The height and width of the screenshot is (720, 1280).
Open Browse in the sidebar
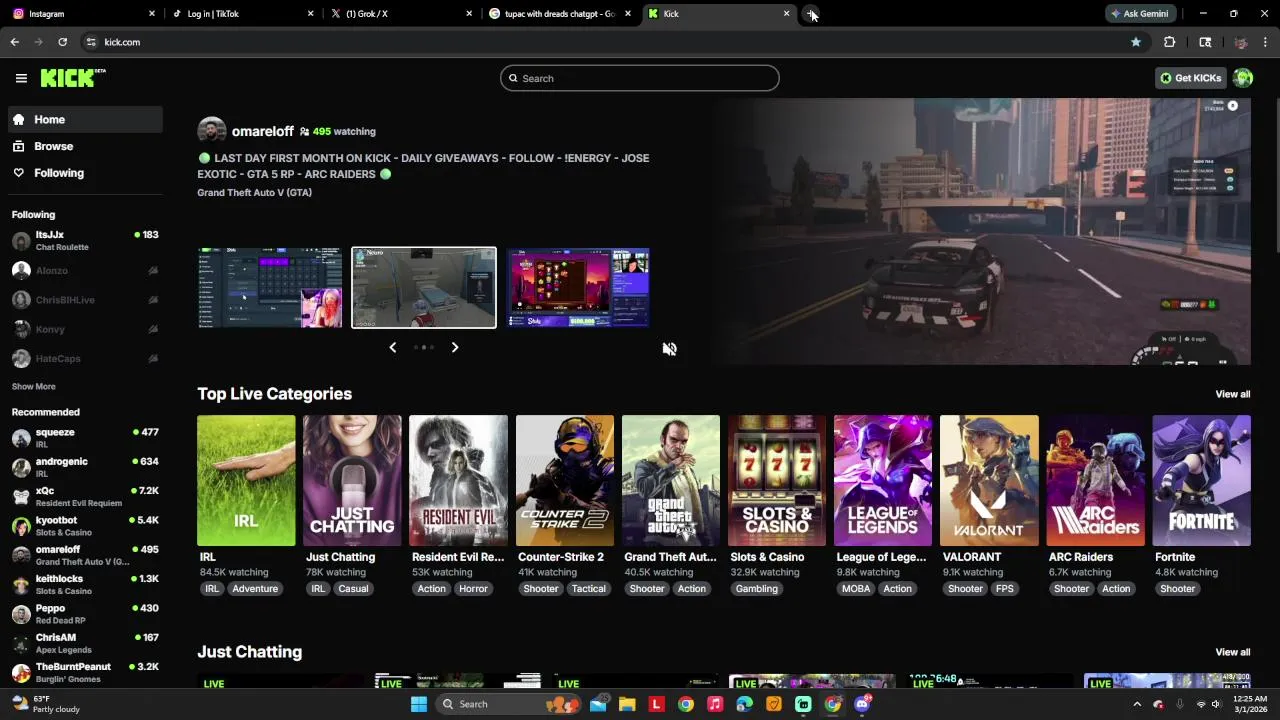(x=85, y=146)
